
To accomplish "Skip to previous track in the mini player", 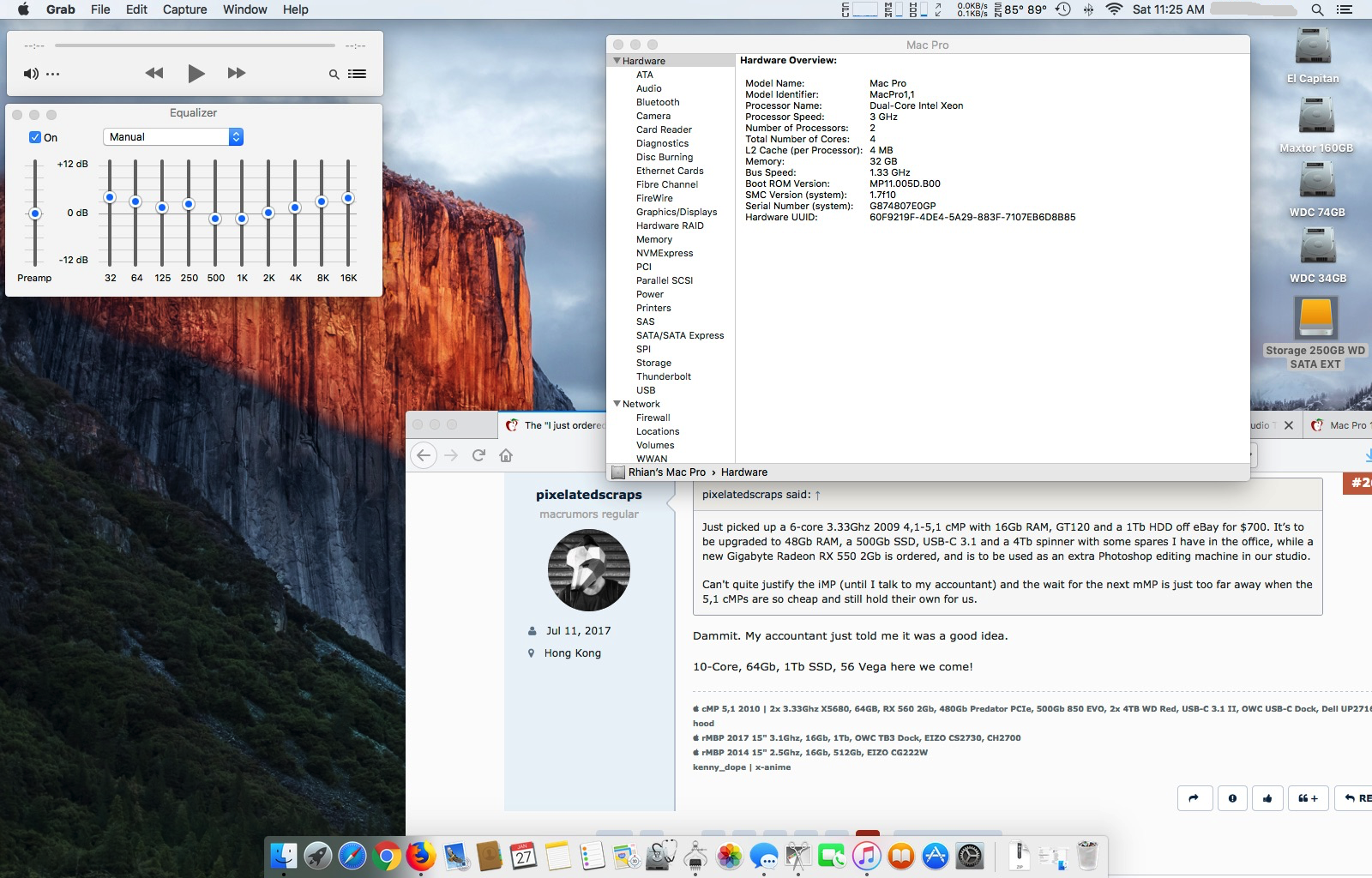I will click(x=154, y=74).
